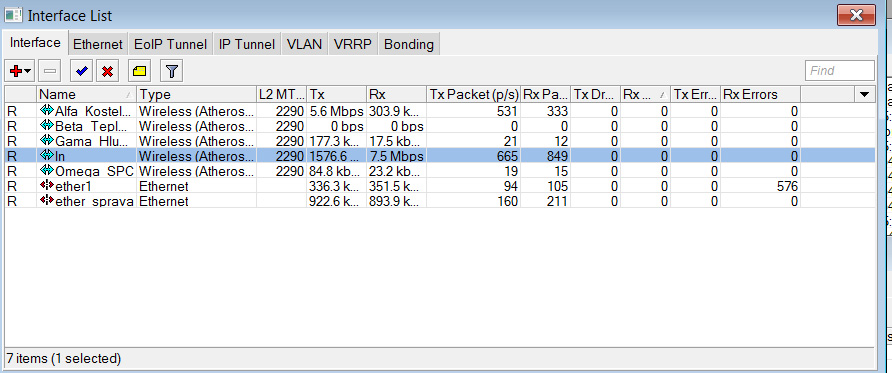Viewport: 892px width, 373px height.
Task: Open the column chooser dropdown arrow
Action: pos(865,94)
